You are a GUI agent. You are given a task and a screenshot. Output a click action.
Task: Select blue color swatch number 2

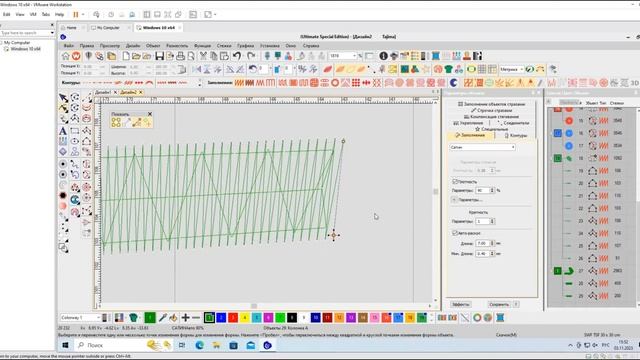click(221, 318)
